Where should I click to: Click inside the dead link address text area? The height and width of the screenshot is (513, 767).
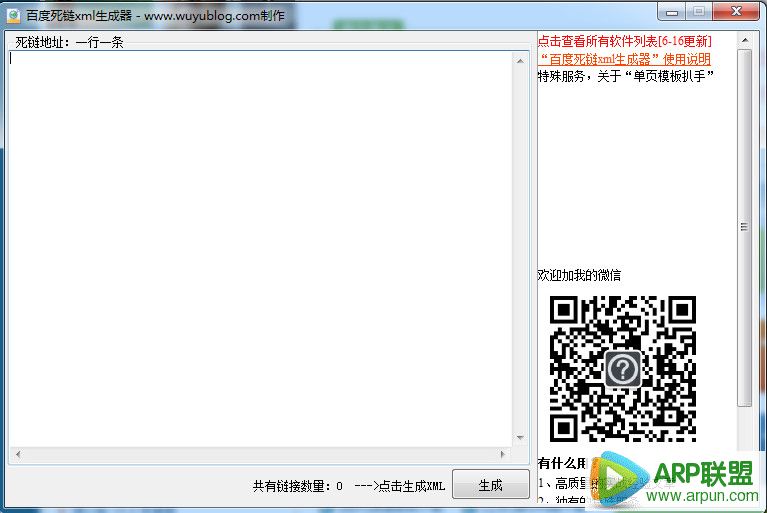[x=261, y=248]
